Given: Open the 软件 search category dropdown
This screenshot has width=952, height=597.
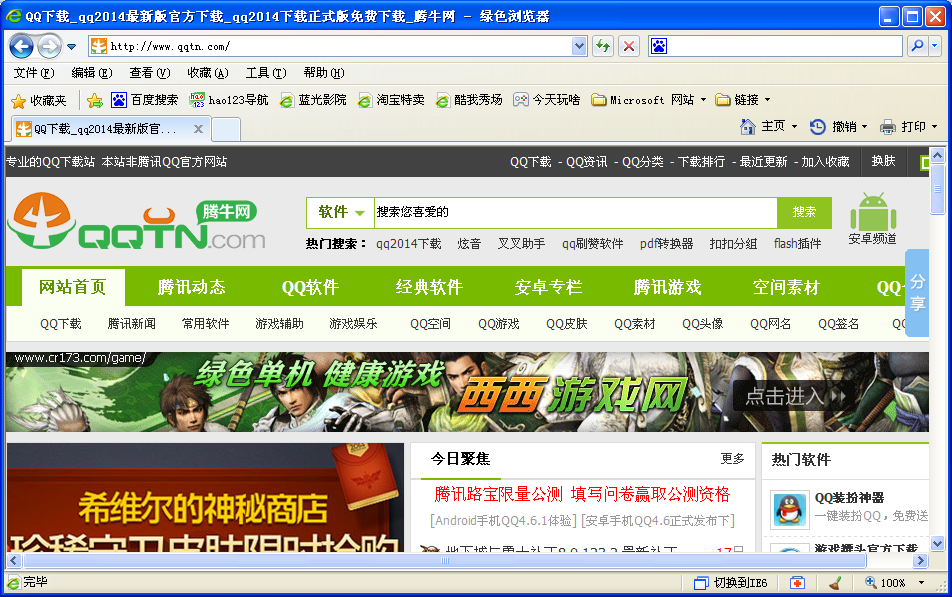Looking at the screenshot, I should pos(341,212).
